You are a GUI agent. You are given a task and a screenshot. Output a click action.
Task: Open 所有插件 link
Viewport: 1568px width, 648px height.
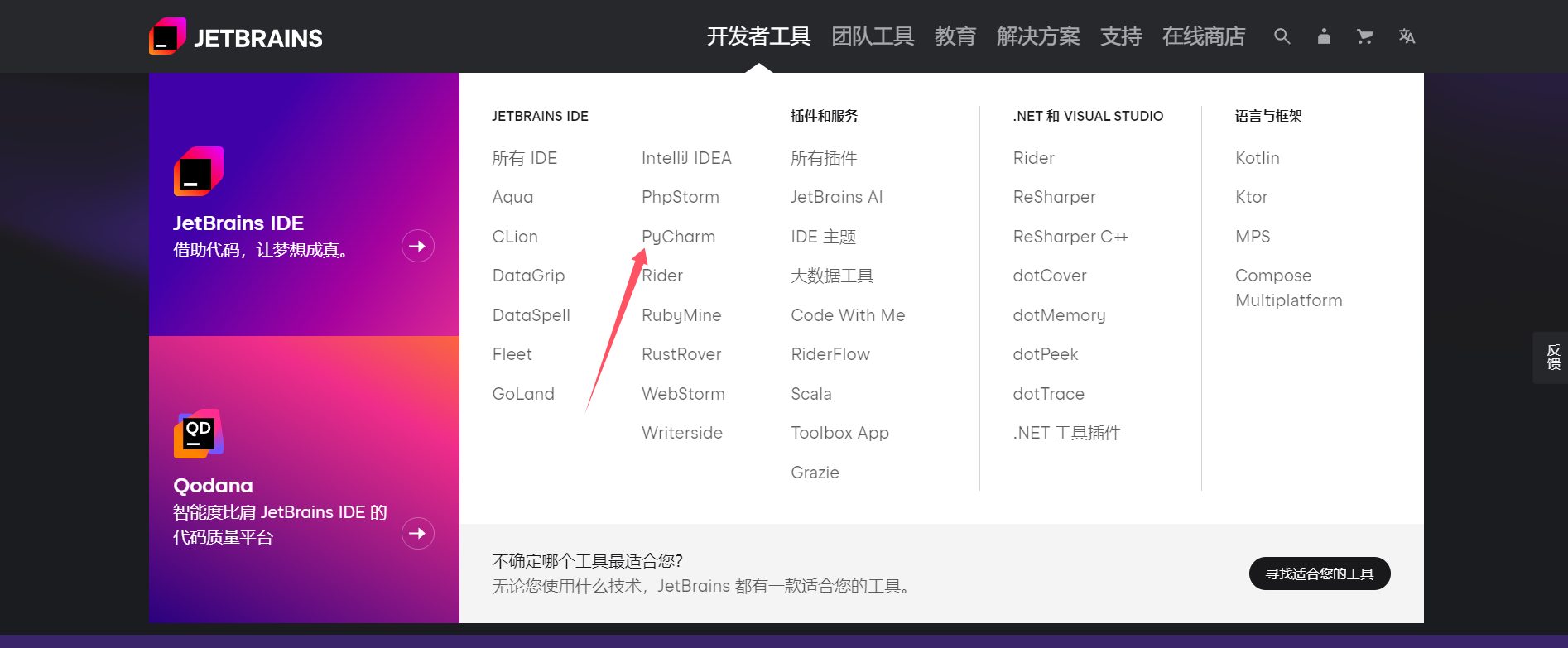tap(824, 158)
